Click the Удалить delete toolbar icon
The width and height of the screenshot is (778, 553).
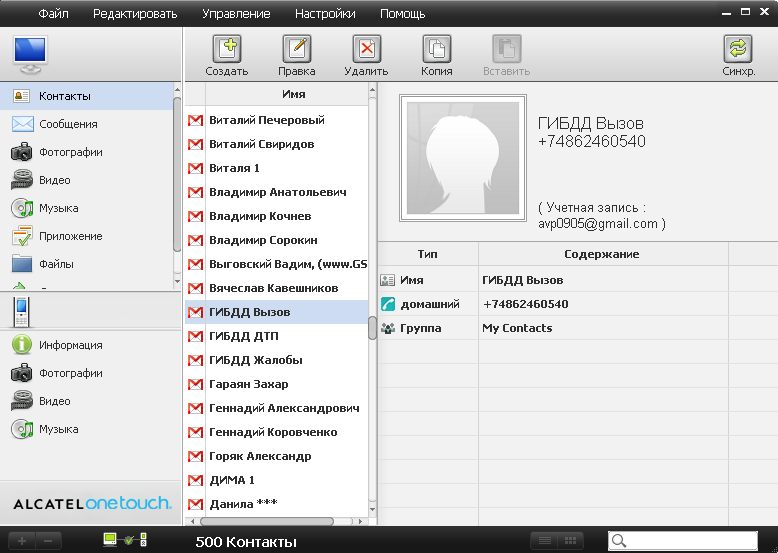(367, 49)
